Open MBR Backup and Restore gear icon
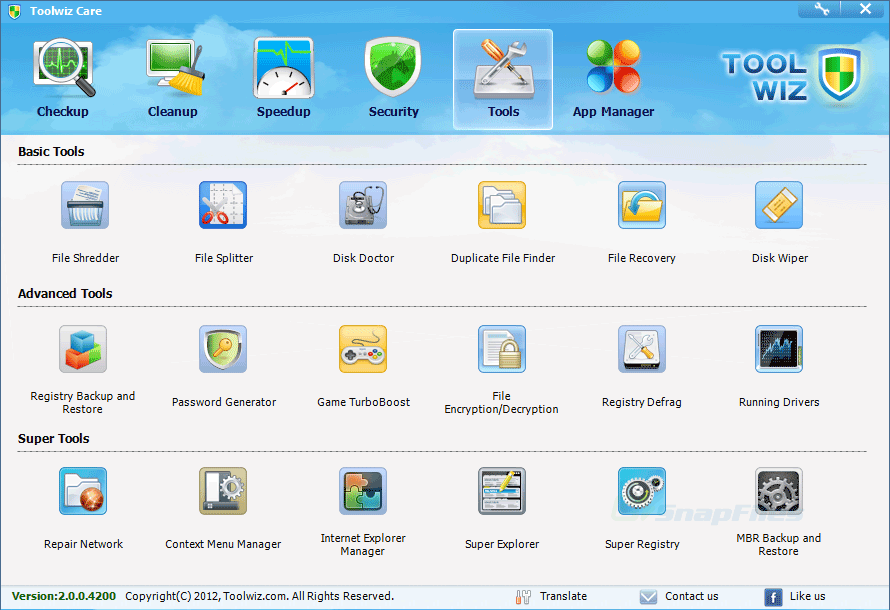 tap(779, 491)
